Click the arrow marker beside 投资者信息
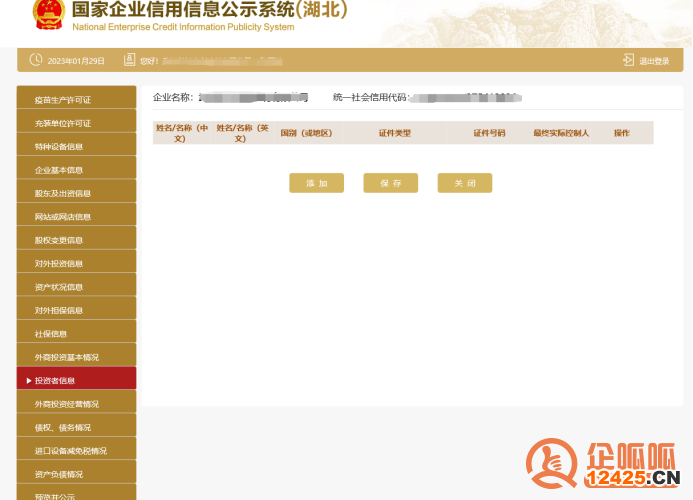The height and width of the screenshot is (500, 693). tap(28, 381)
